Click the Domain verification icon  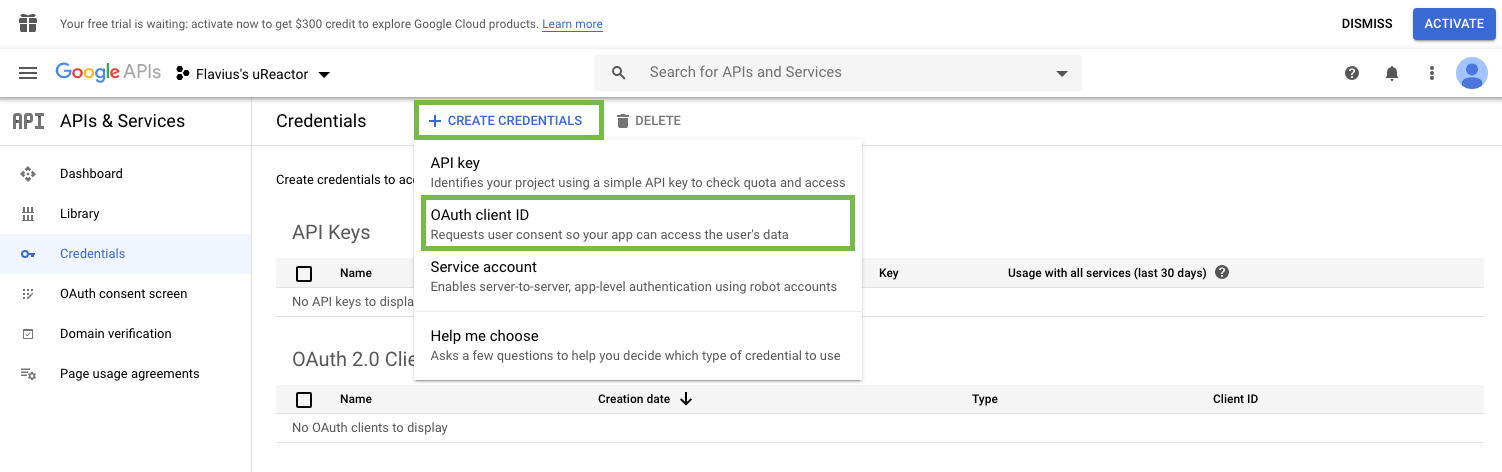tap(28, 334)
